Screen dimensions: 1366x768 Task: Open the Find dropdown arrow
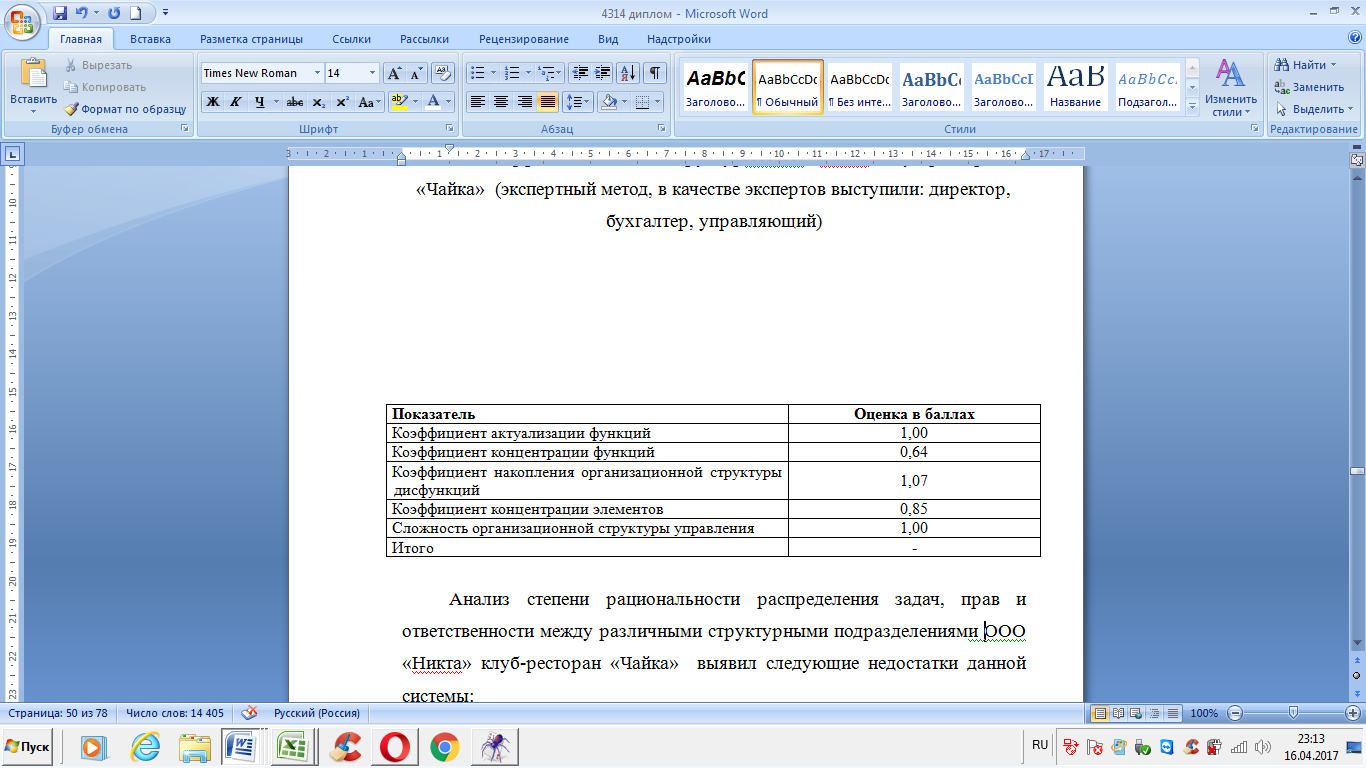point(1333,65)
